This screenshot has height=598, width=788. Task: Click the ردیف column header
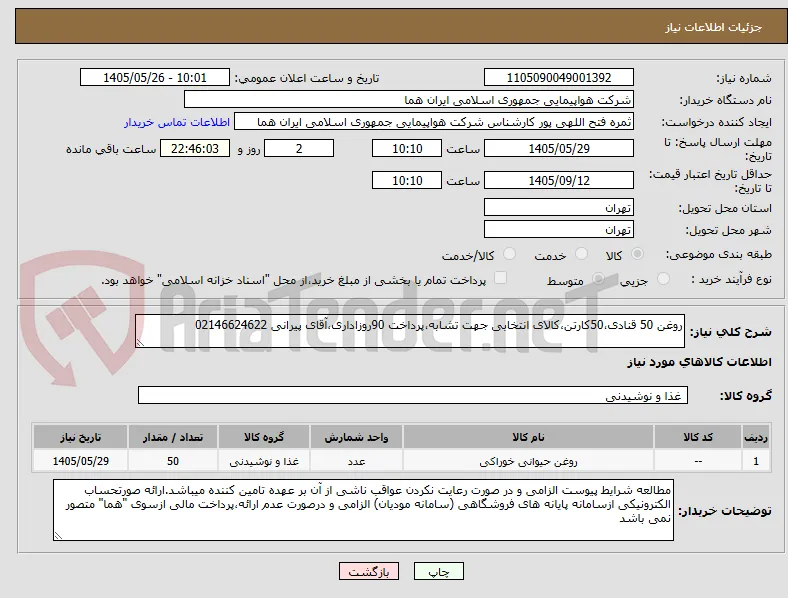click(756, 437)
